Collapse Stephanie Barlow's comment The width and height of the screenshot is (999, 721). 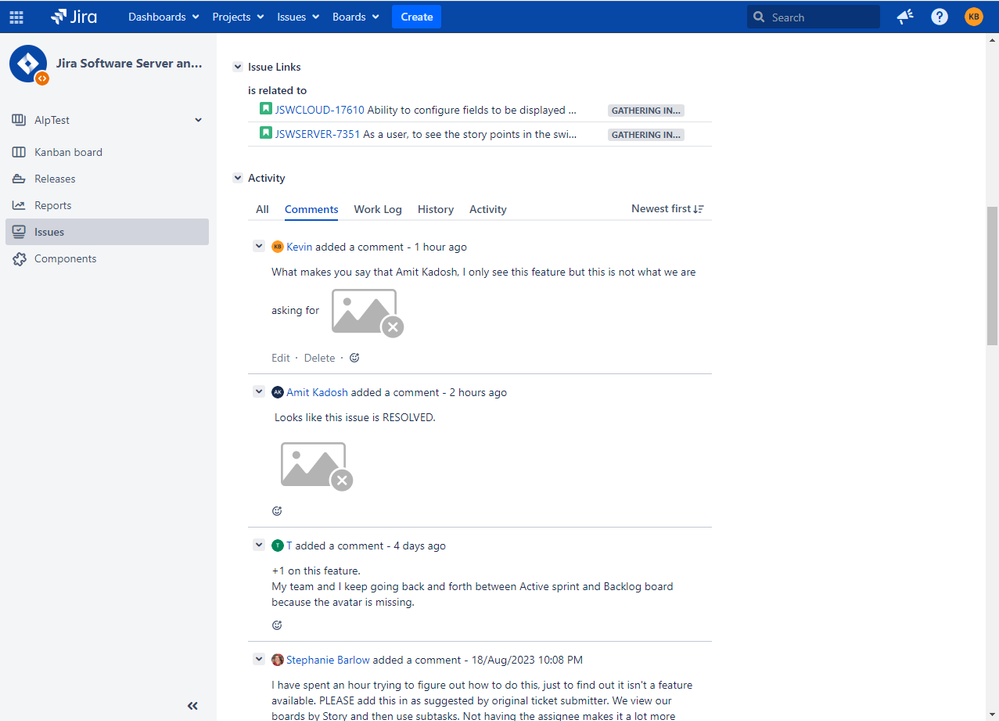tap(259, 659)
